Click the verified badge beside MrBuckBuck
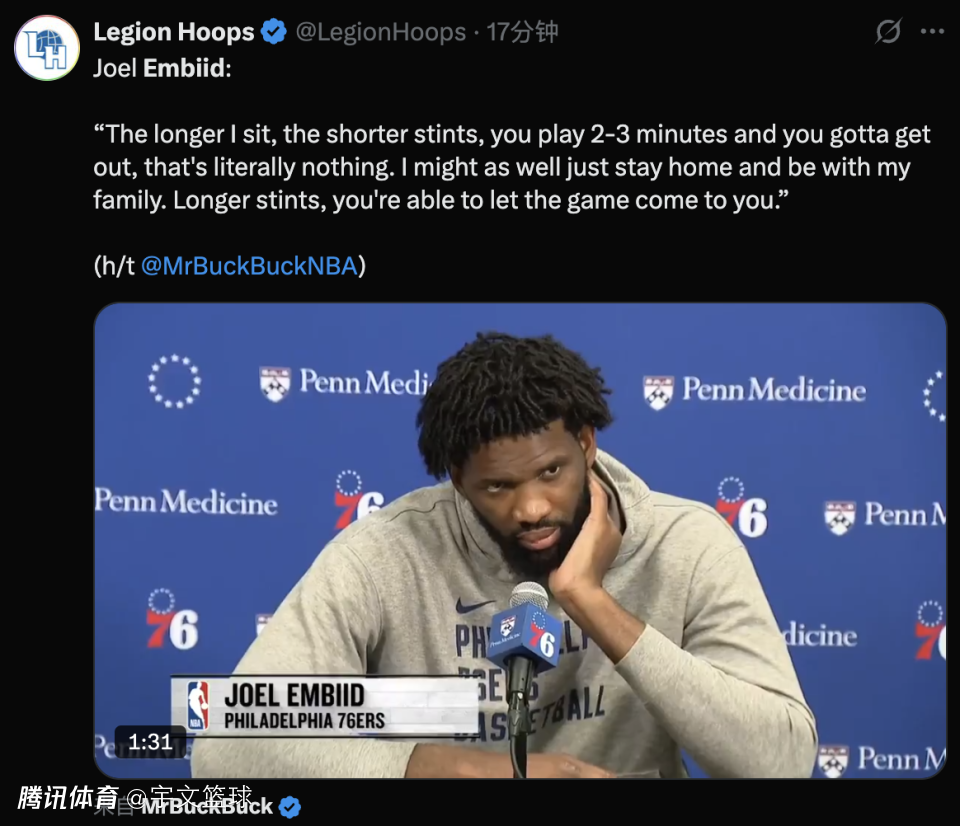The height and width of the screenshot is (826, 960). pyautogui.click(x=290, y=807)
